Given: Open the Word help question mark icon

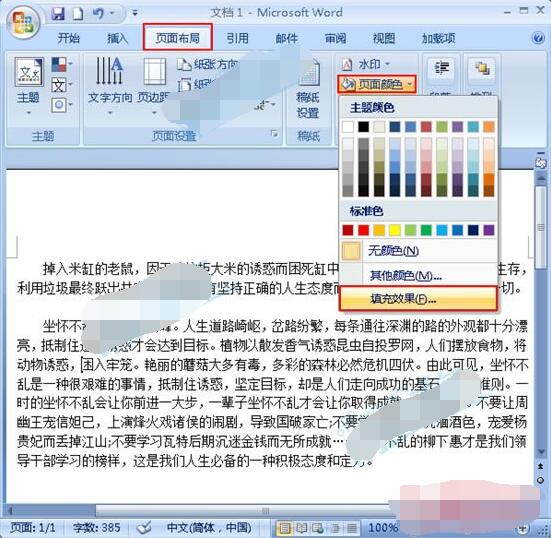Looking at the screenshot, I should click(x=538, y=38).
